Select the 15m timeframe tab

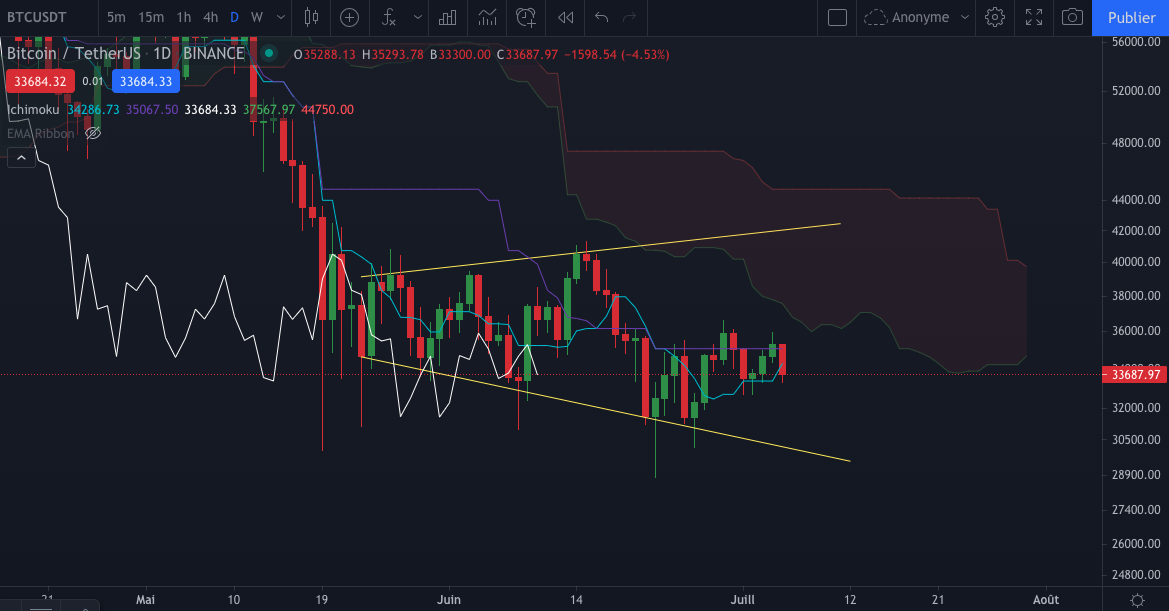150,17
